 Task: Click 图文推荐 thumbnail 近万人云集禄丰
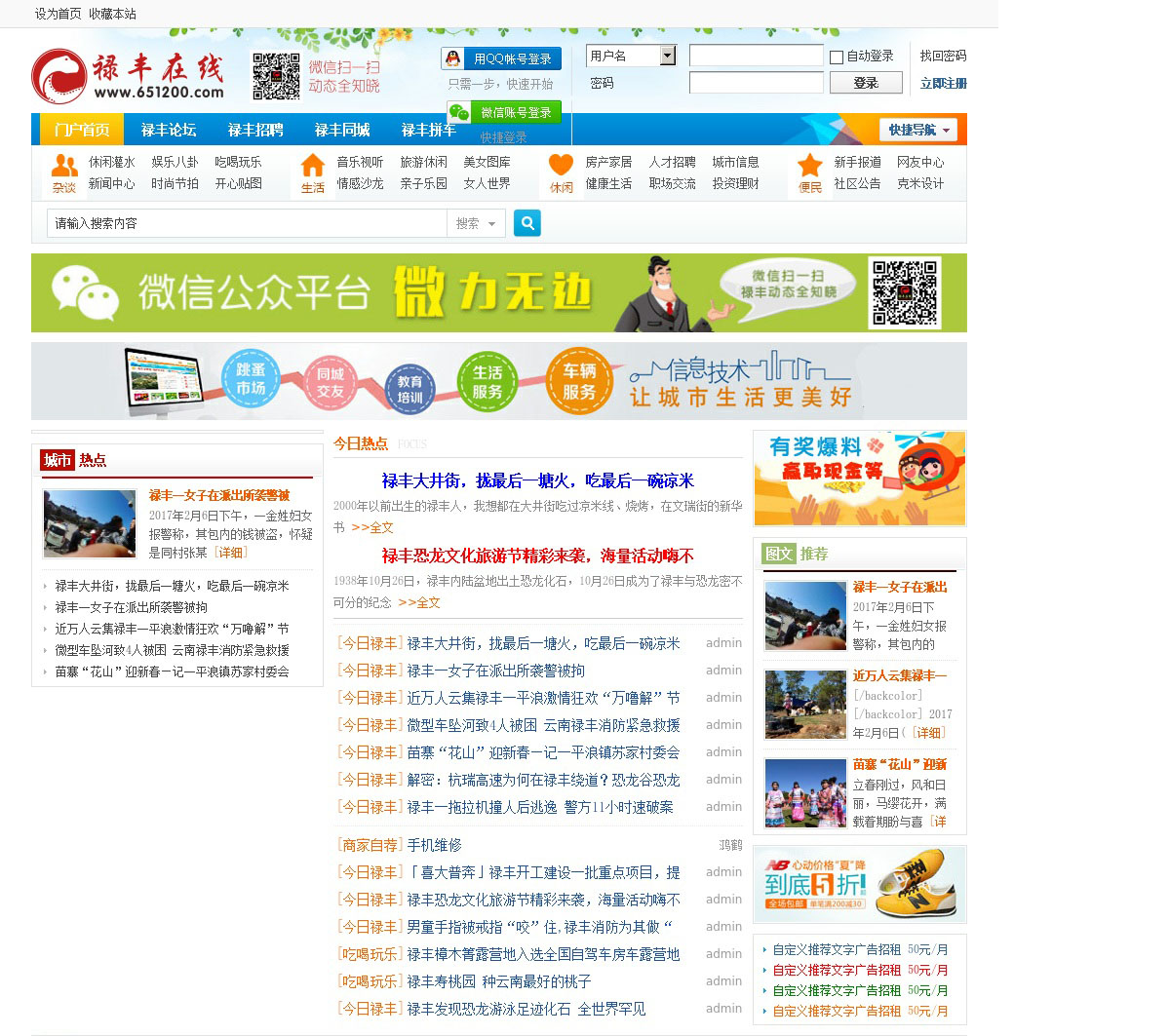coord(805,705)
